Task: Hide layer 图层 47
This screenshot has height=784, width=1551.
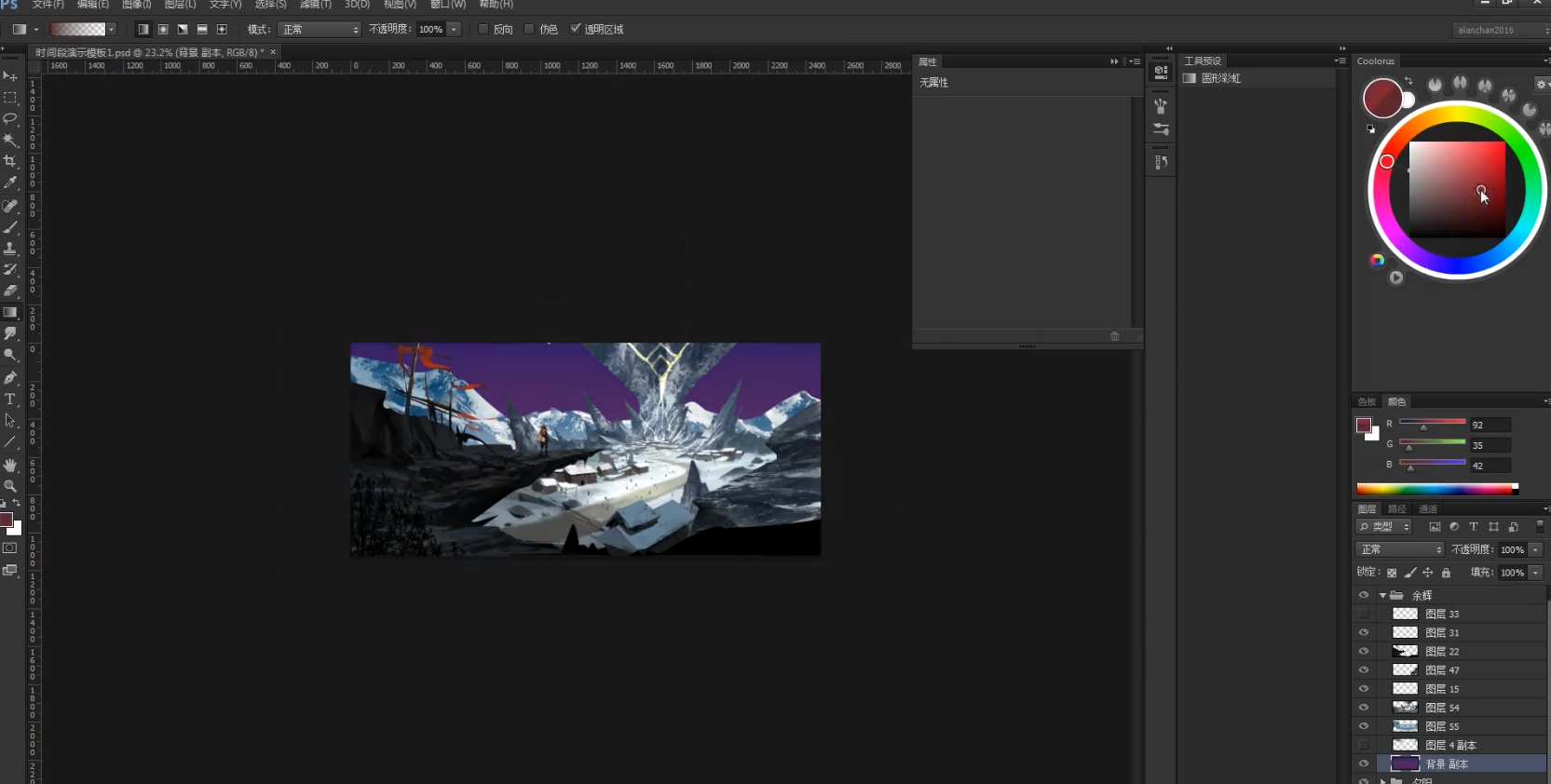Action: click(x=1364, y=669)
